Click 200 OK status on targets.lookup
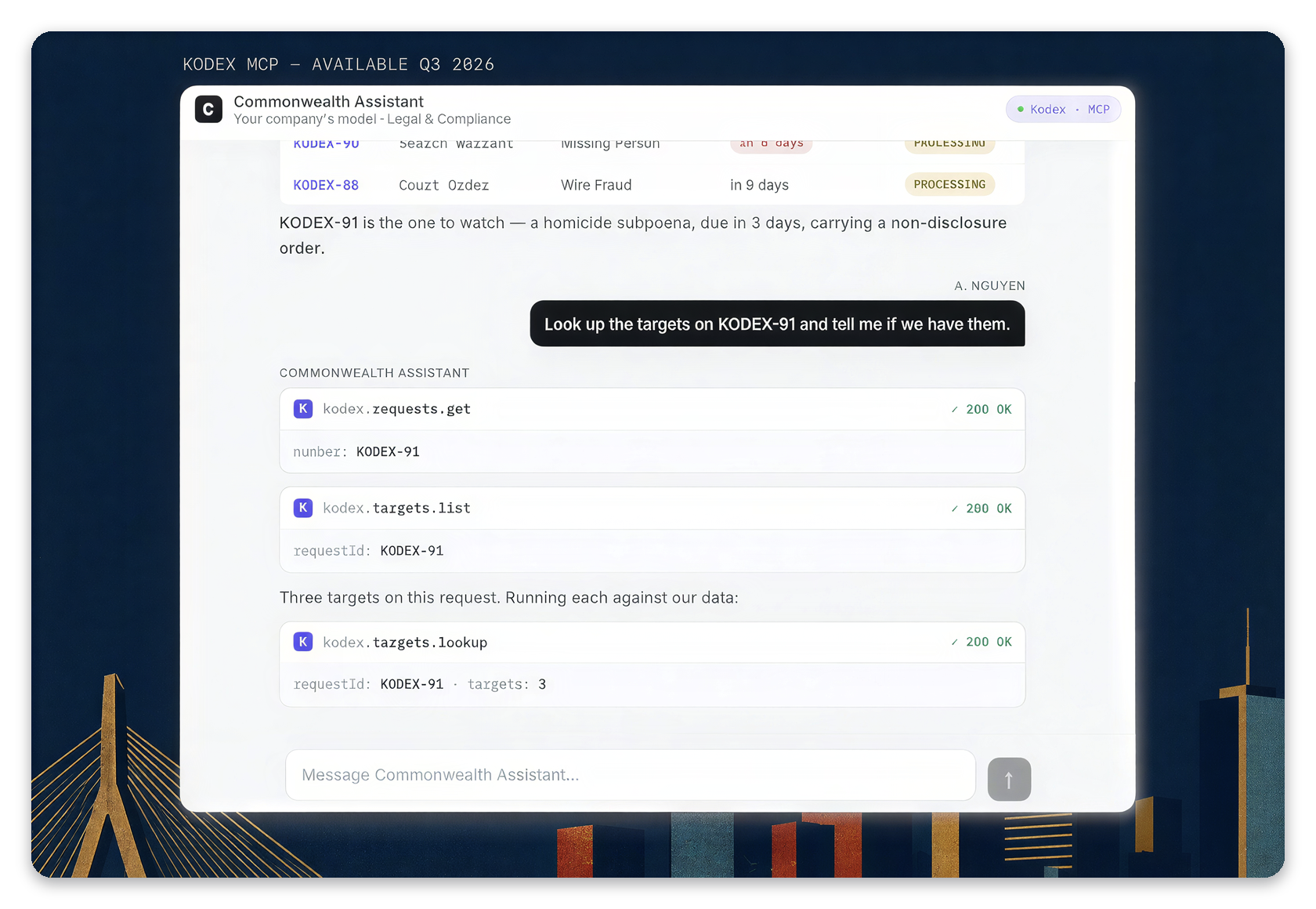 [x=982, y=642]
